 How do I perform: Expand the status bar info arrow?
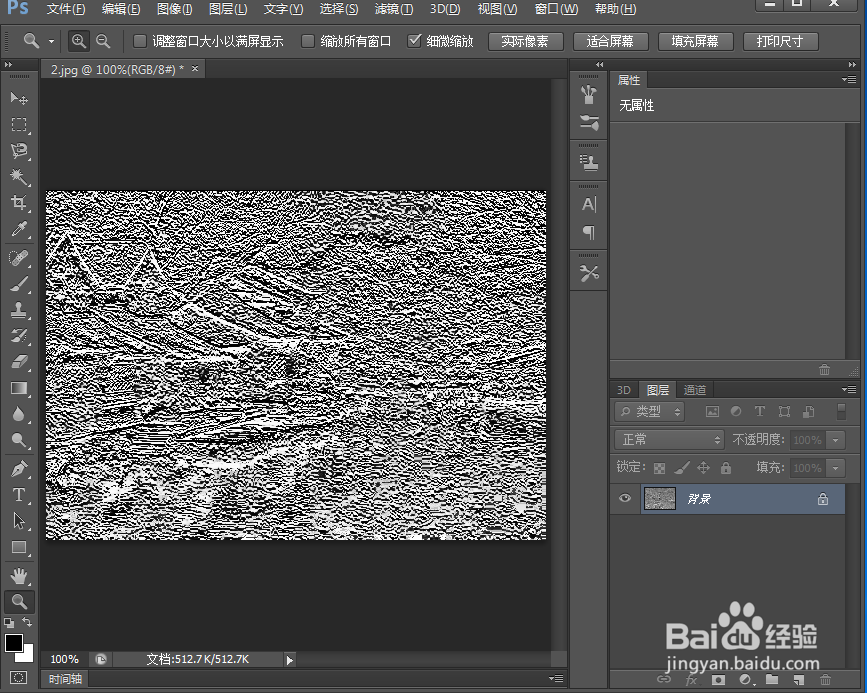pos(290,660)
